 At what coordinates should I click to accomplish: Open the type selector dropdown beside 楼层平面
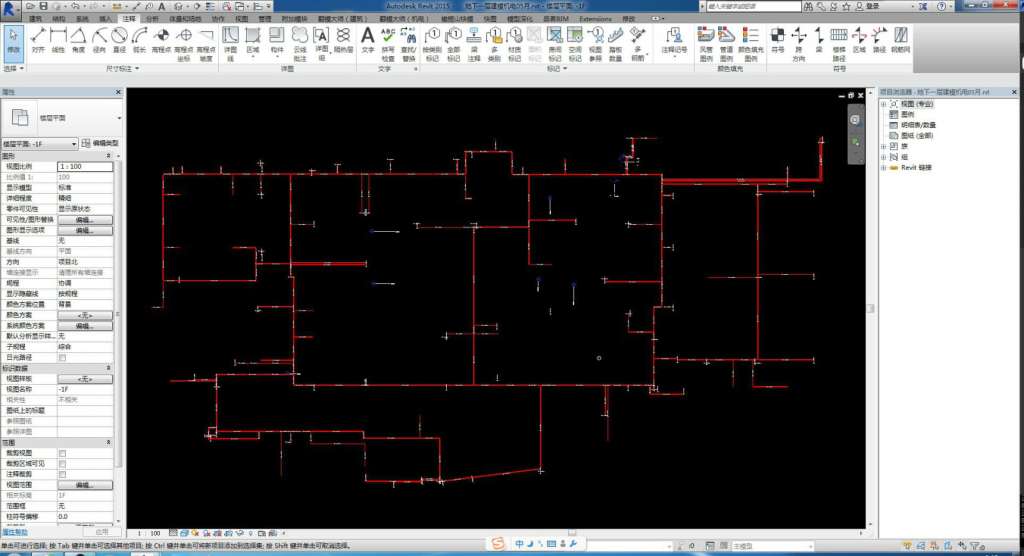[119, 118]
